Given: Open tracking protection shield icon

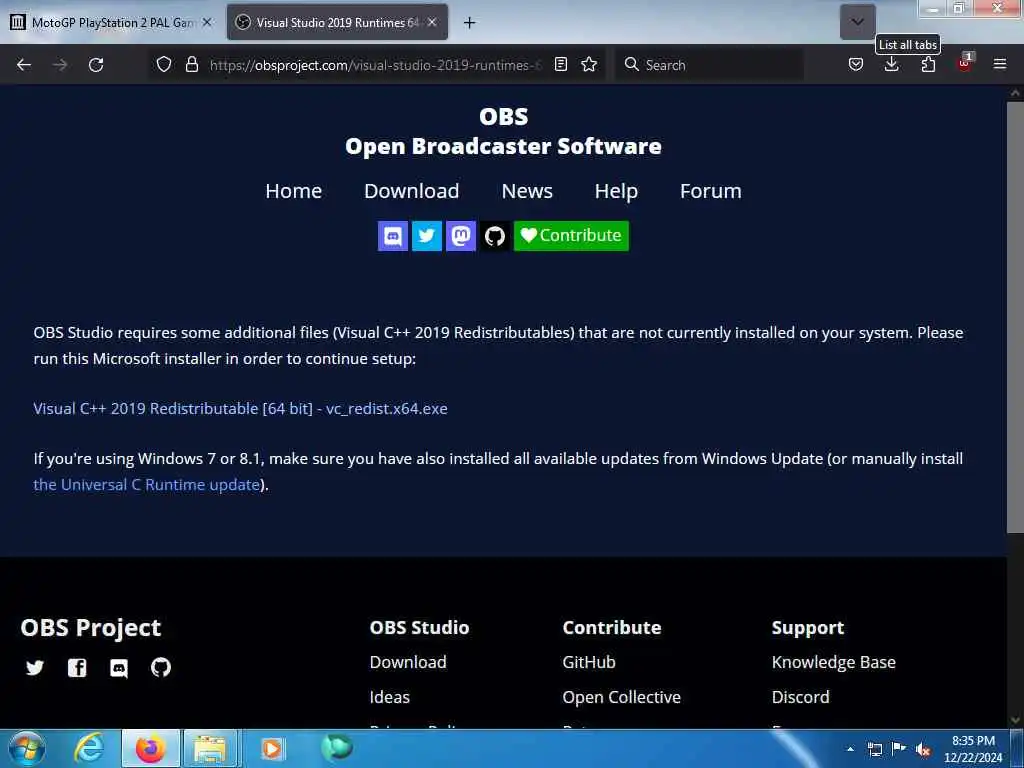Looking at the screenshot, I should click(164, 64).
